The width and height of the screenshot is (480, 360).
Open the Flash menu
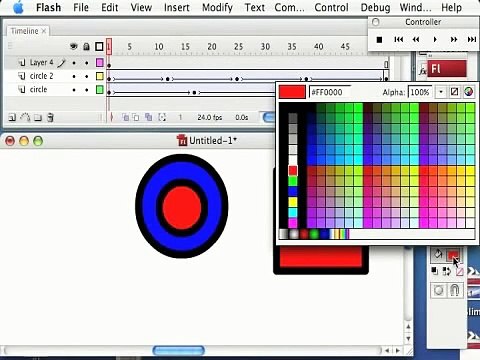click(48, 7)
